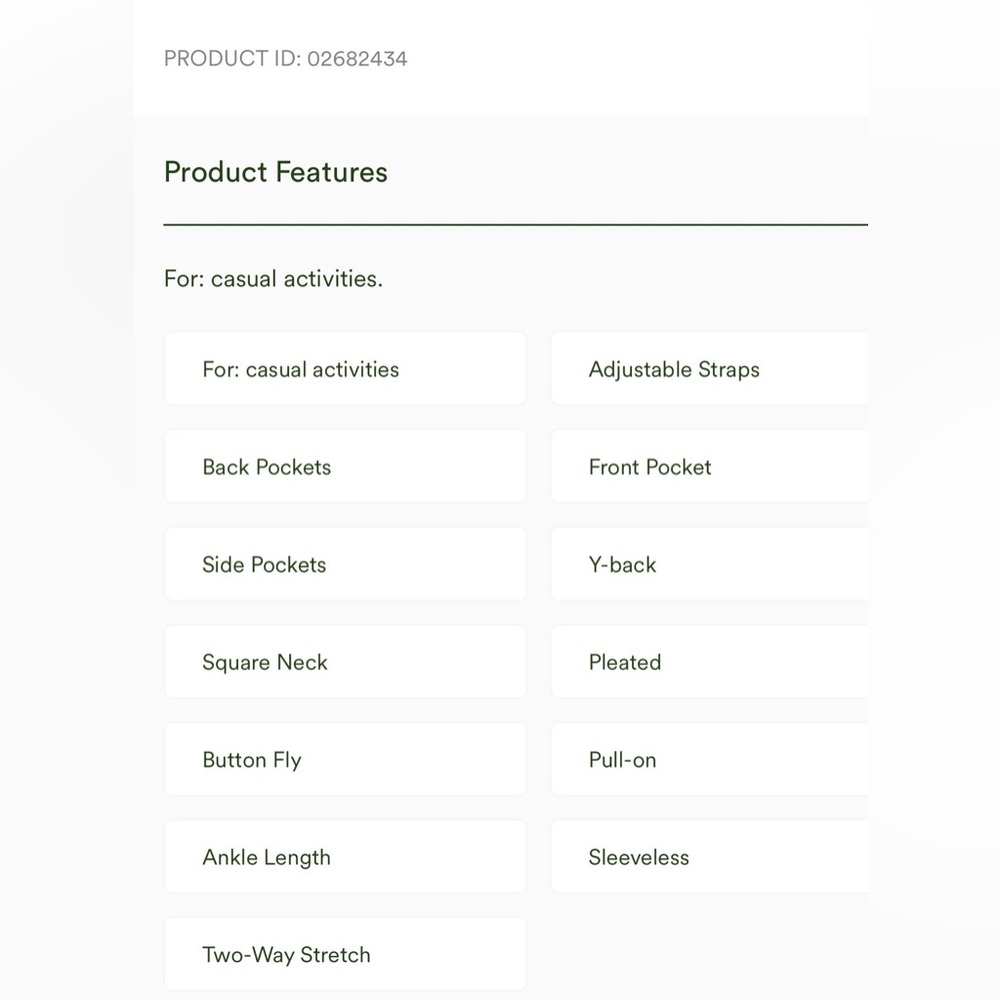Click the blank space beside Two-Way Stretch tile
The height and width of the screenshot is (1000, 1000).
pyautogui.click(x=708, y=955)
